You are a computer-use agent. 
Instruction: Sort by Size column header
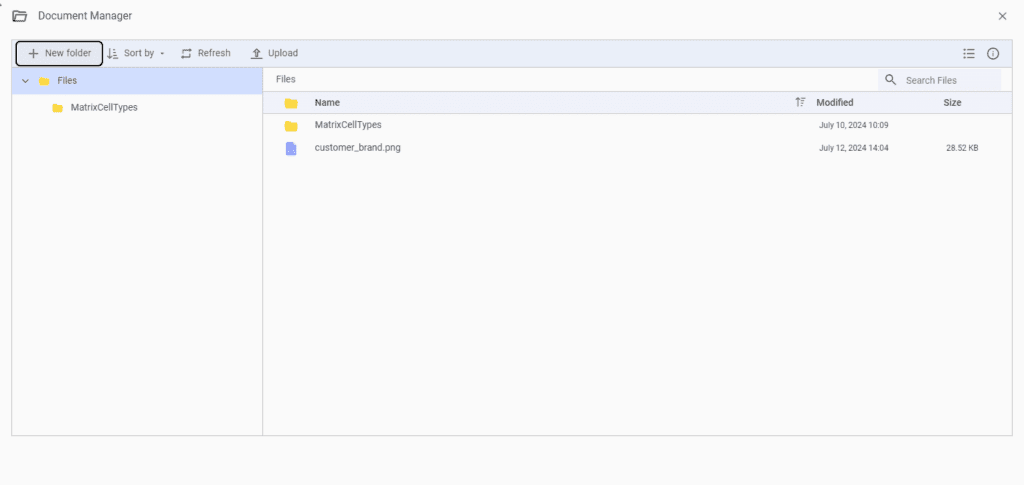(952, 102)
